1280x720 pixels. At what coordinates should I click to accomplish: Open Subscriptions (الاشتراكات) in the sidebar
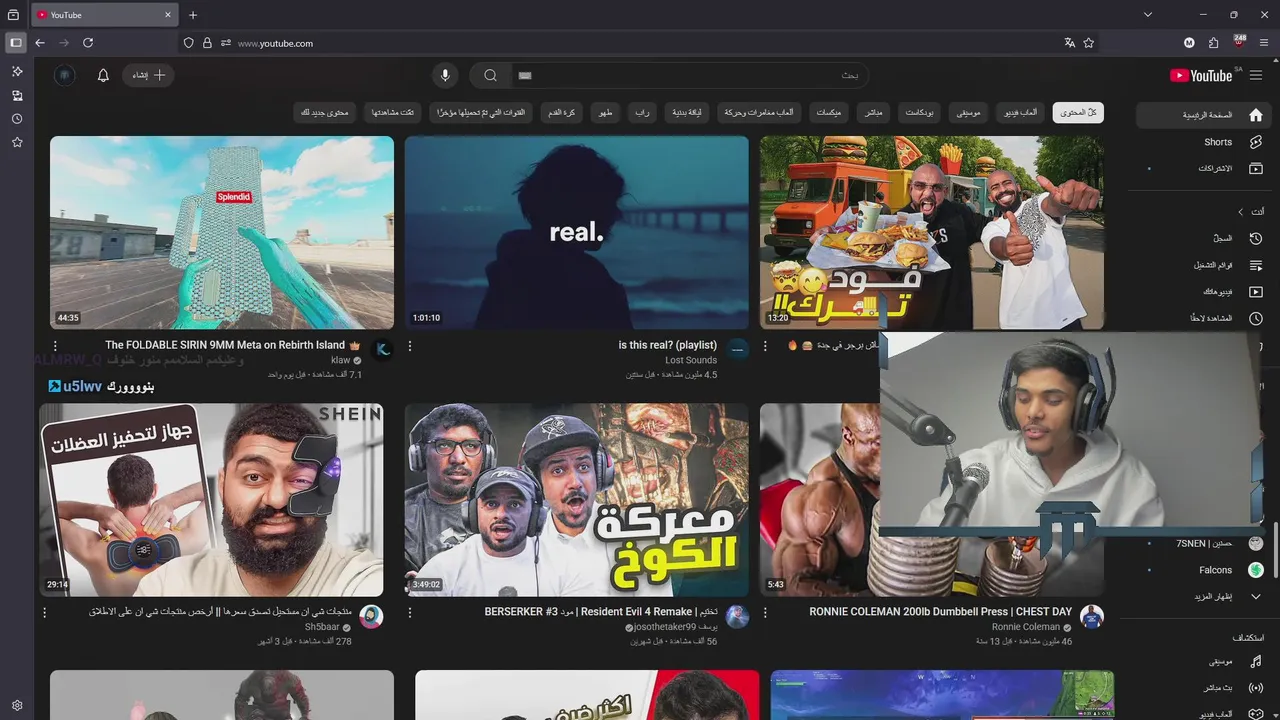click(1204, 169)
